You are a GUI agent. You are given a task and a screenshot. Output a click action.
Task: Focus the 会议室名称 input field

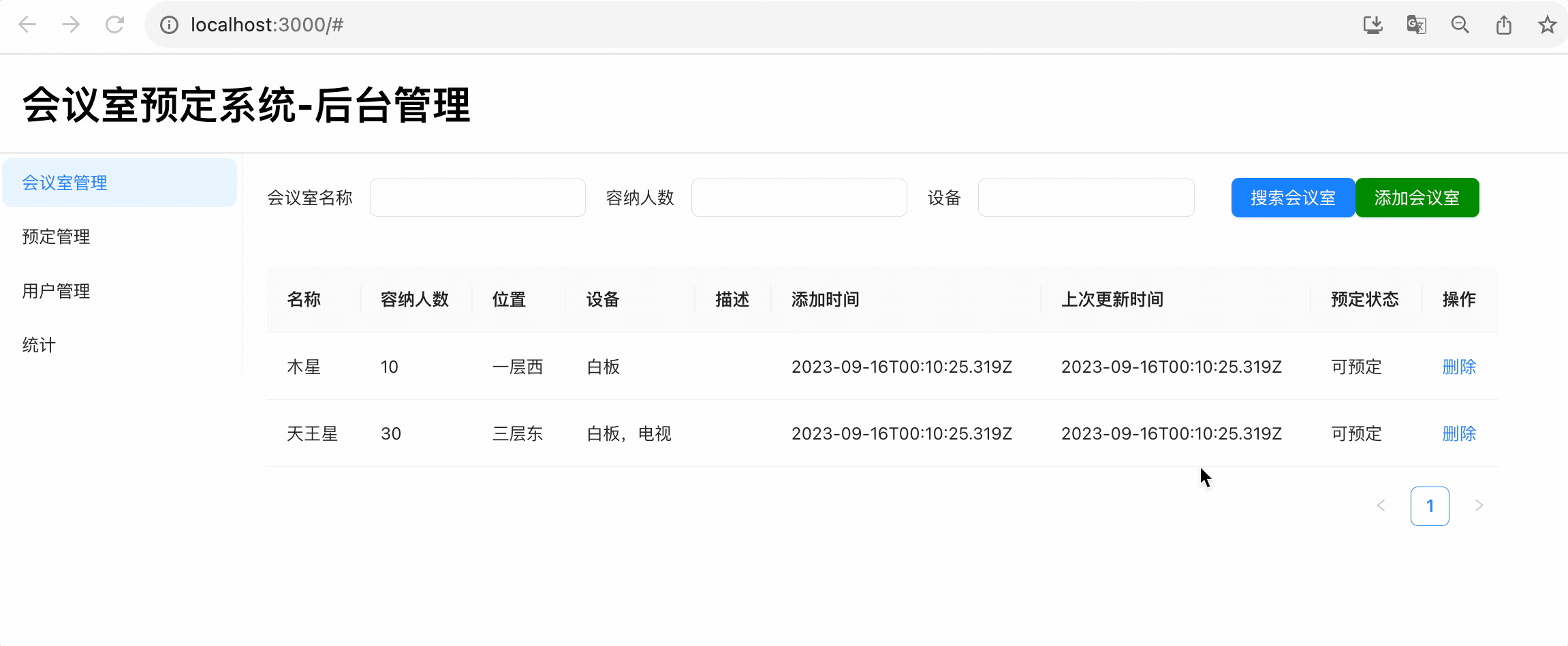point(477,198)
